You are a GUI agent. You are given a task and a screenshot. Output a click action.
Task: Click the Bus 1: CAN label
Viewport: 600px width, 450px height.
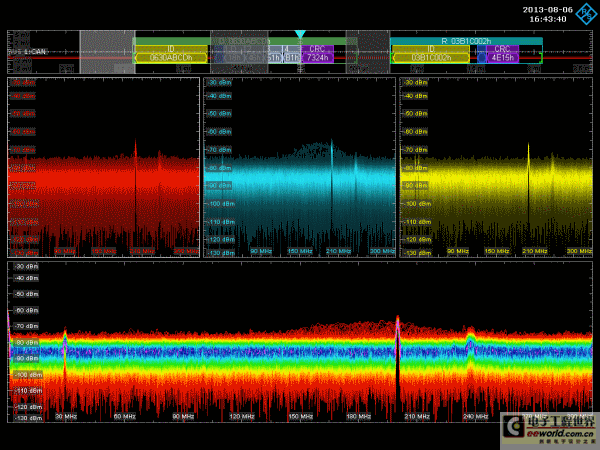[27, 52]
